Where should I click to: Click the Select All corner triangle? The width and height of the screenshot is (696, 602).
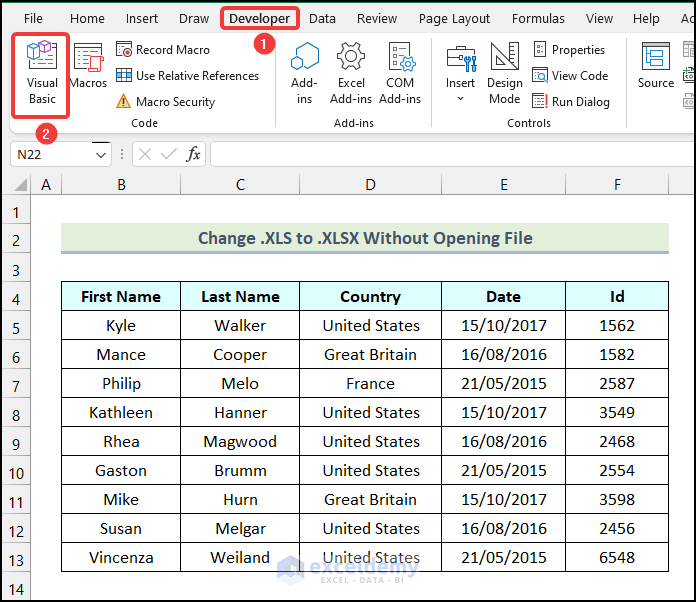point(20,184)
